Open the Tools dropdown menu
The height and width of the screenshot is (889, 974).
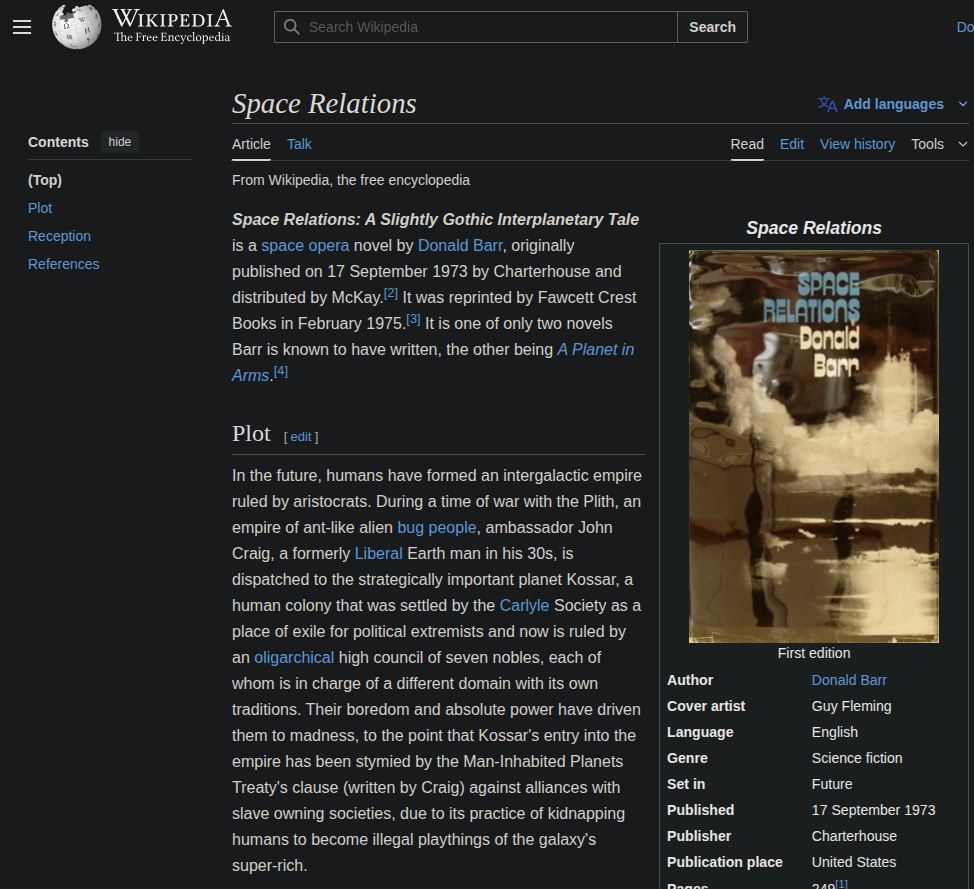939,144
